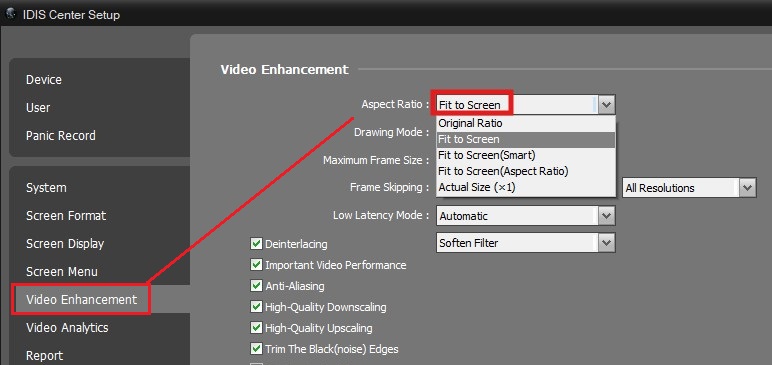Select Panic Record in sidebar
This screenshot has height=365, width=772.
click(x=61, y=135)
